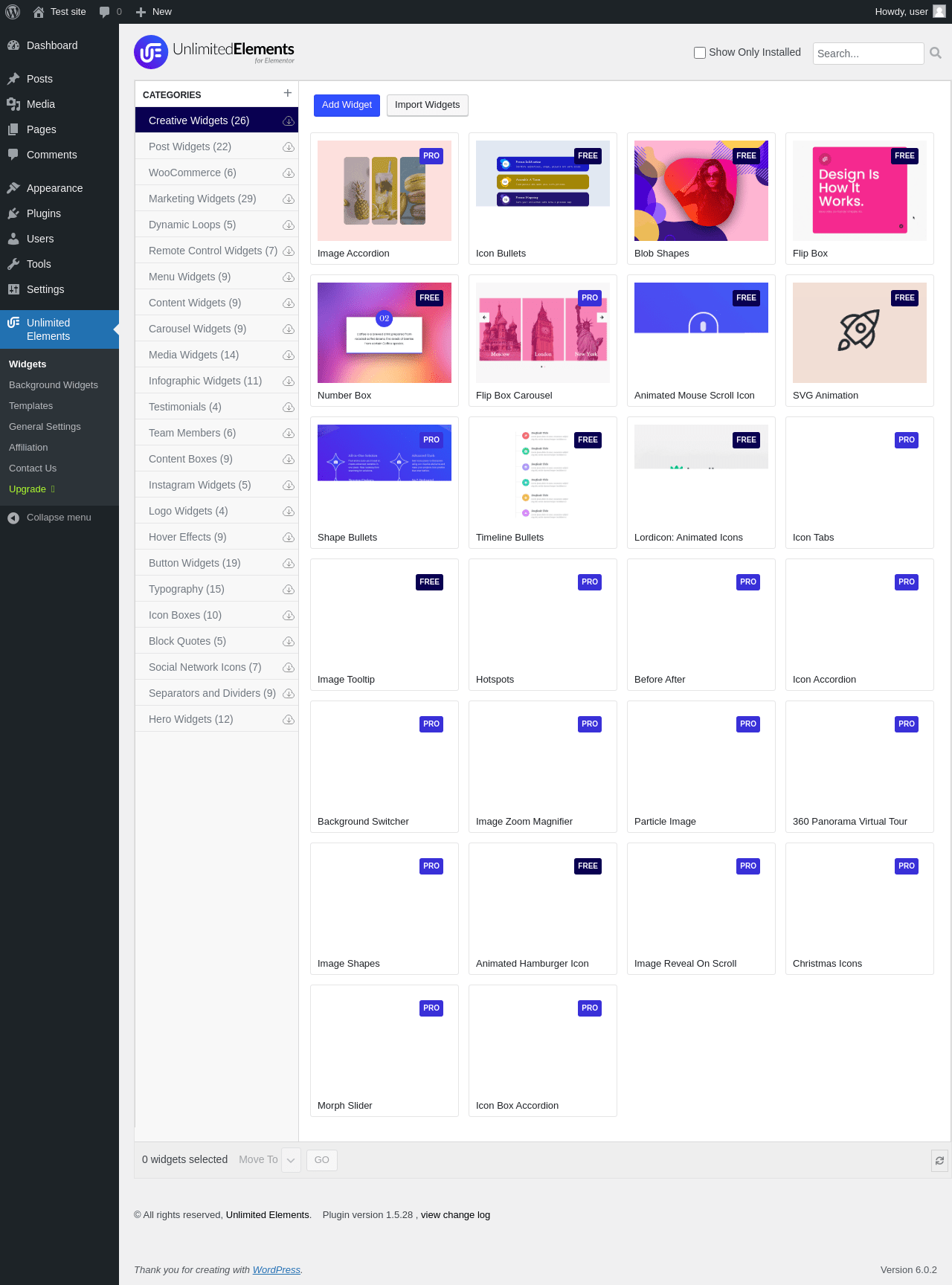Click the Collapse menu arrow icon
This screenshot has height=1285, width=952.
(x=13, y=518)
